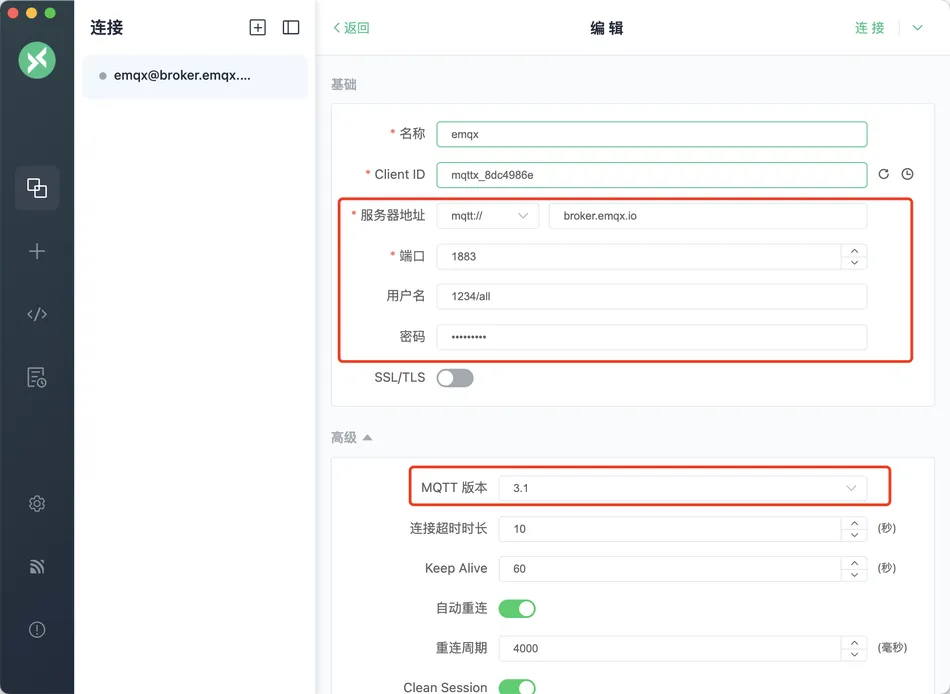Open the Log viewer sidebar icon
The width and height of the screenshot is (950, 694).
[36, 377]
